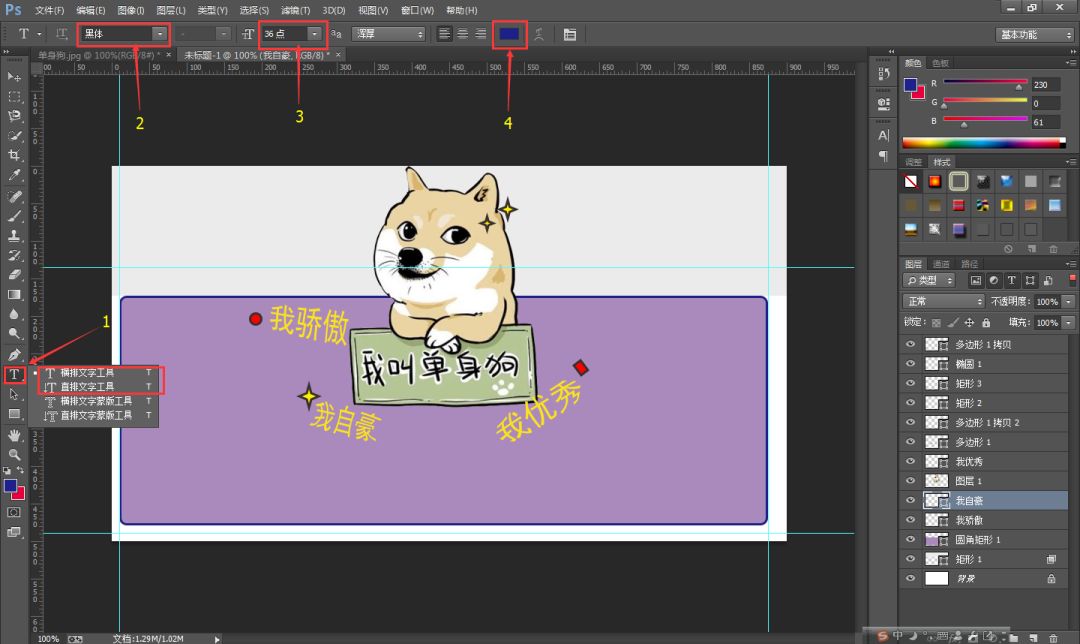1080x644 pixels.
Task: Filter layers by pixel layers icon
Action: tap(975, 280)
